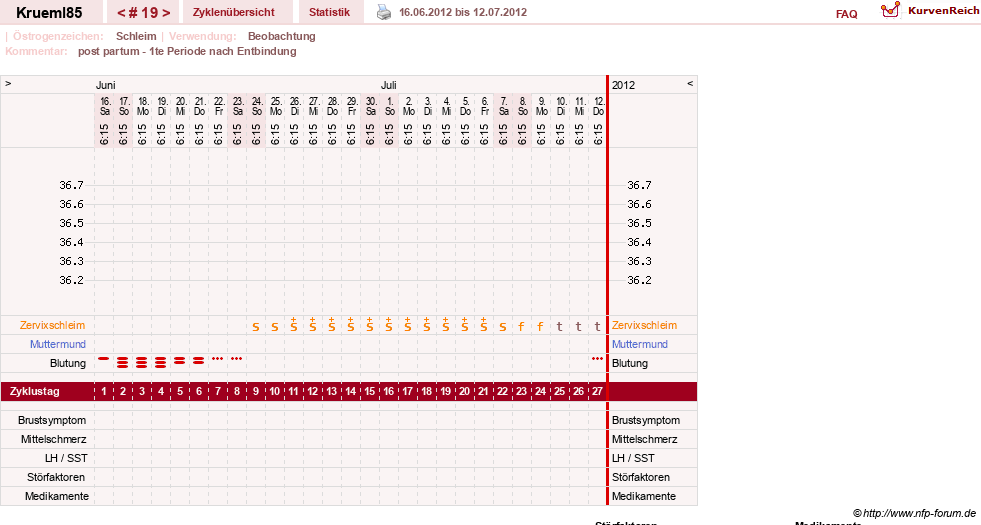Click the date header 12. Do

598,106
